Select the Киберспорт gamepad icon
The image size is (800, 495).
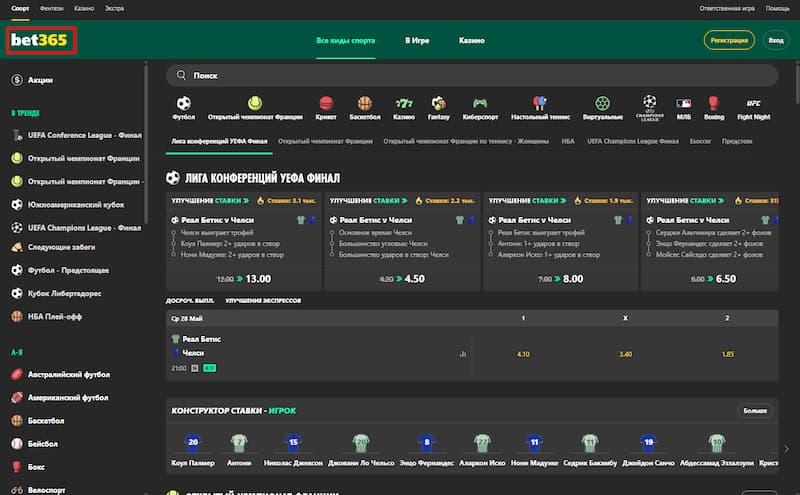480,108
